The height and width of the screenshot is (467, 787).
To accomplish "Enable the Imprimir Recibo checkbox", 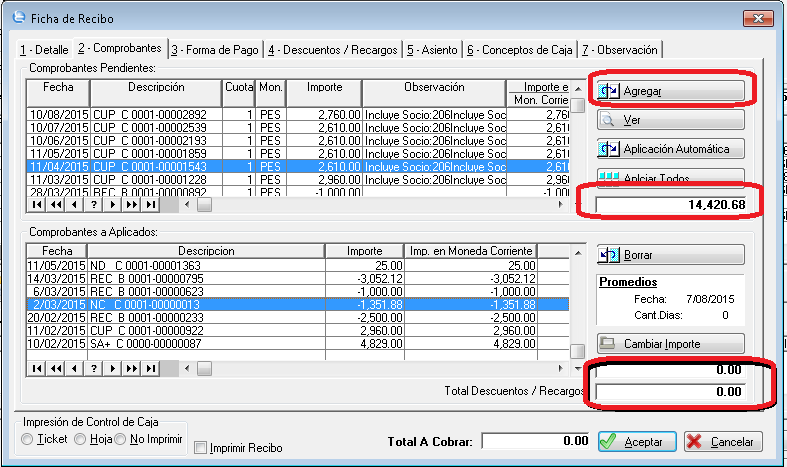I will pos(201,448).
